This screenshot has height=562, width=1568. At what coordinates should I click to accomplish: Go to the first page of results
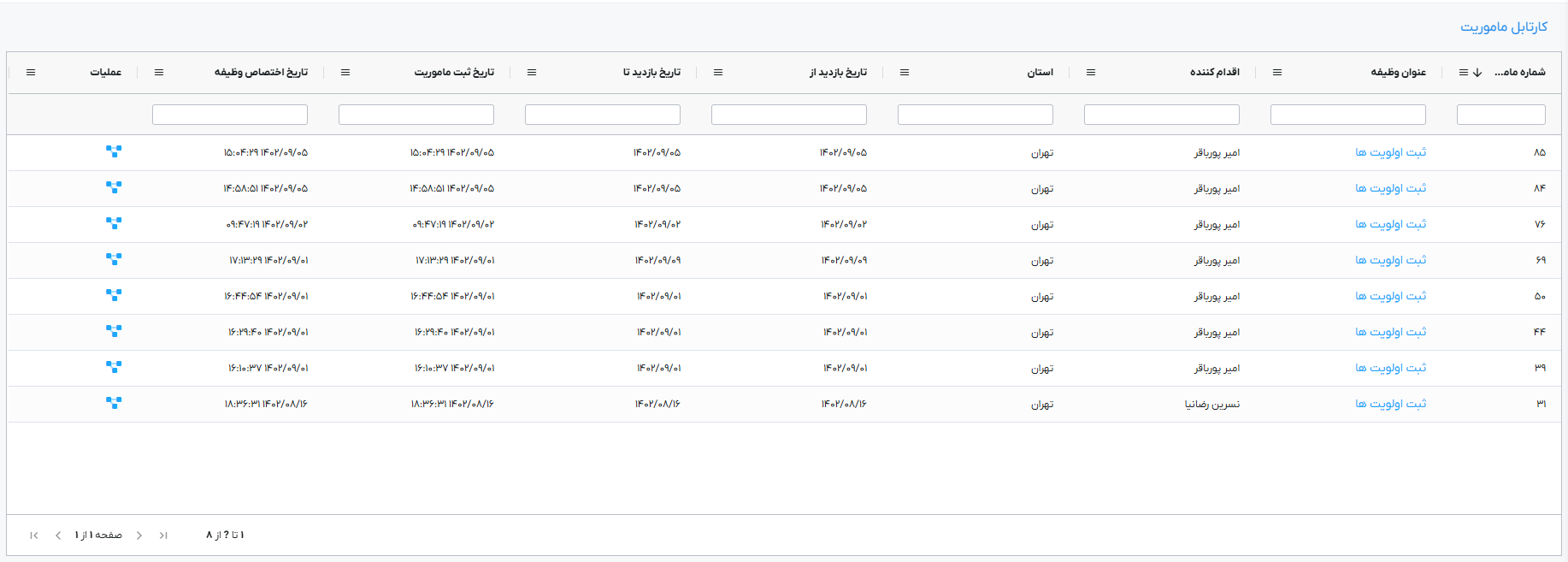[x=163, y=535]
